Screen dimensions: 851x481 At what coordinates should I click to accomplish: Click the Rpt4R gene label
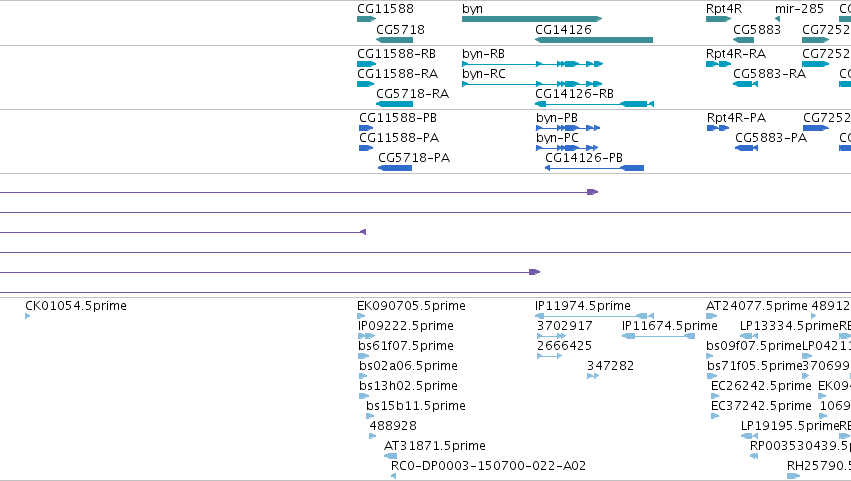724,9
